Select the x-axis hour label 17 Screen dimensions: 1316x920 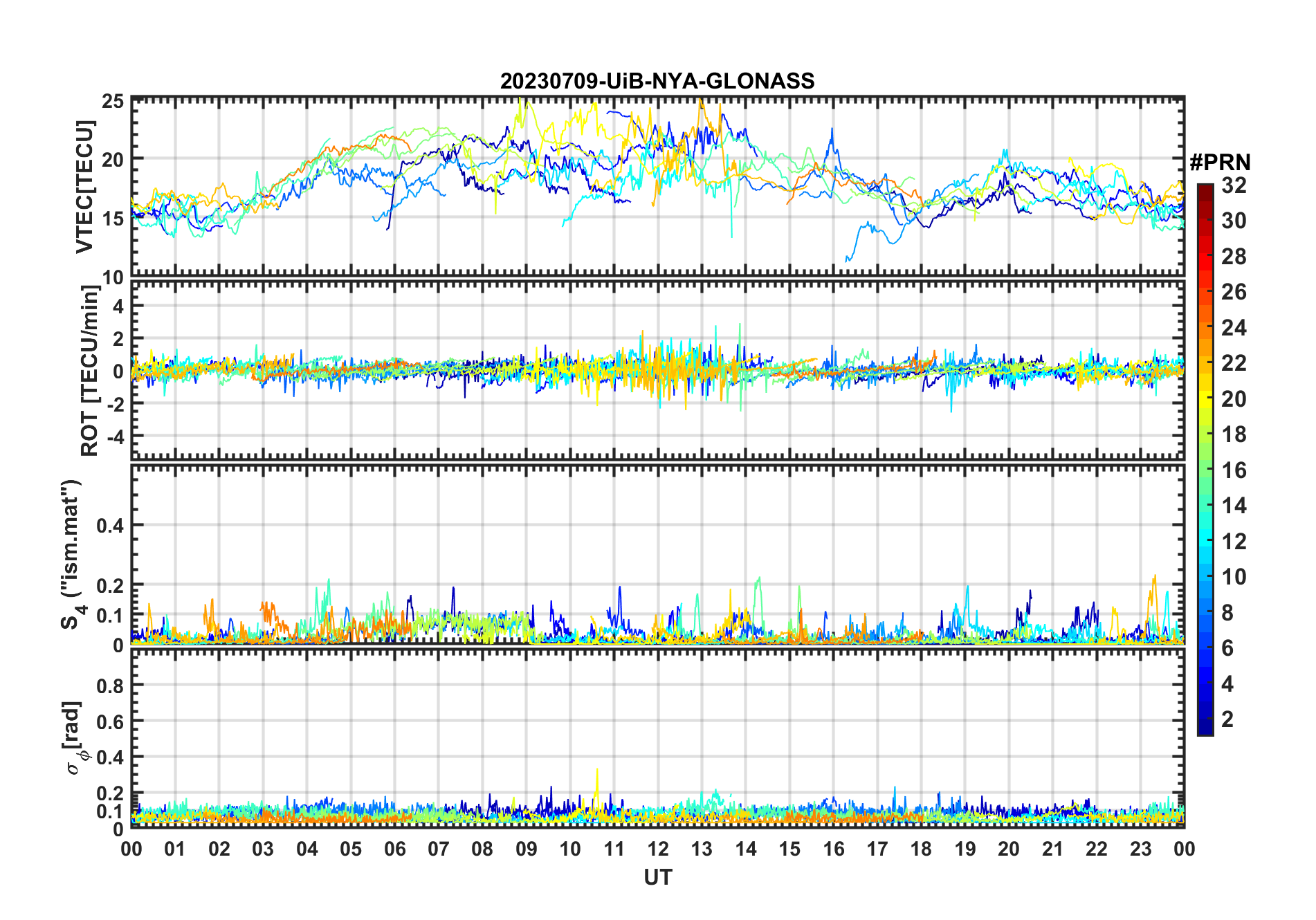pos(877,849)
